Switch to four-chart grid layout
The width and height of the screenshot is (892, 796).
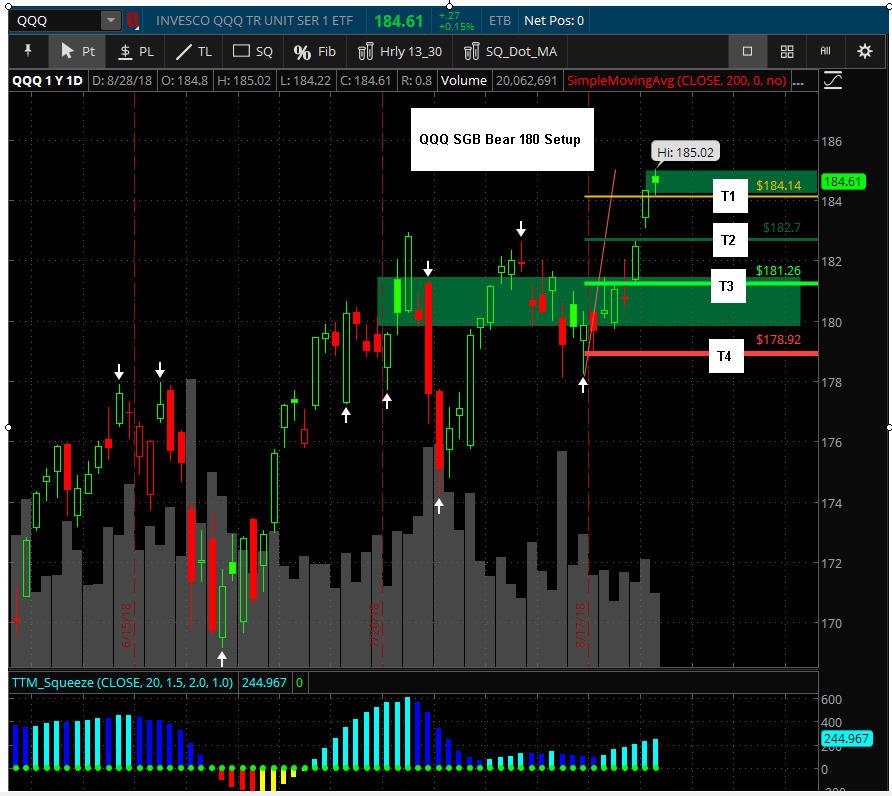click(x=787, y=51)
